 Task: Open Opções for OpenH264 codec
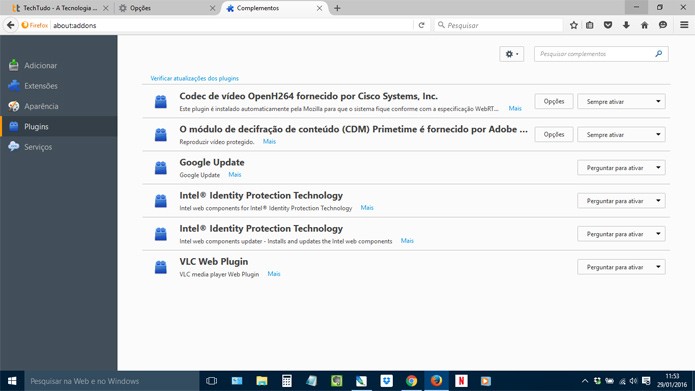(x=554, y=102)
